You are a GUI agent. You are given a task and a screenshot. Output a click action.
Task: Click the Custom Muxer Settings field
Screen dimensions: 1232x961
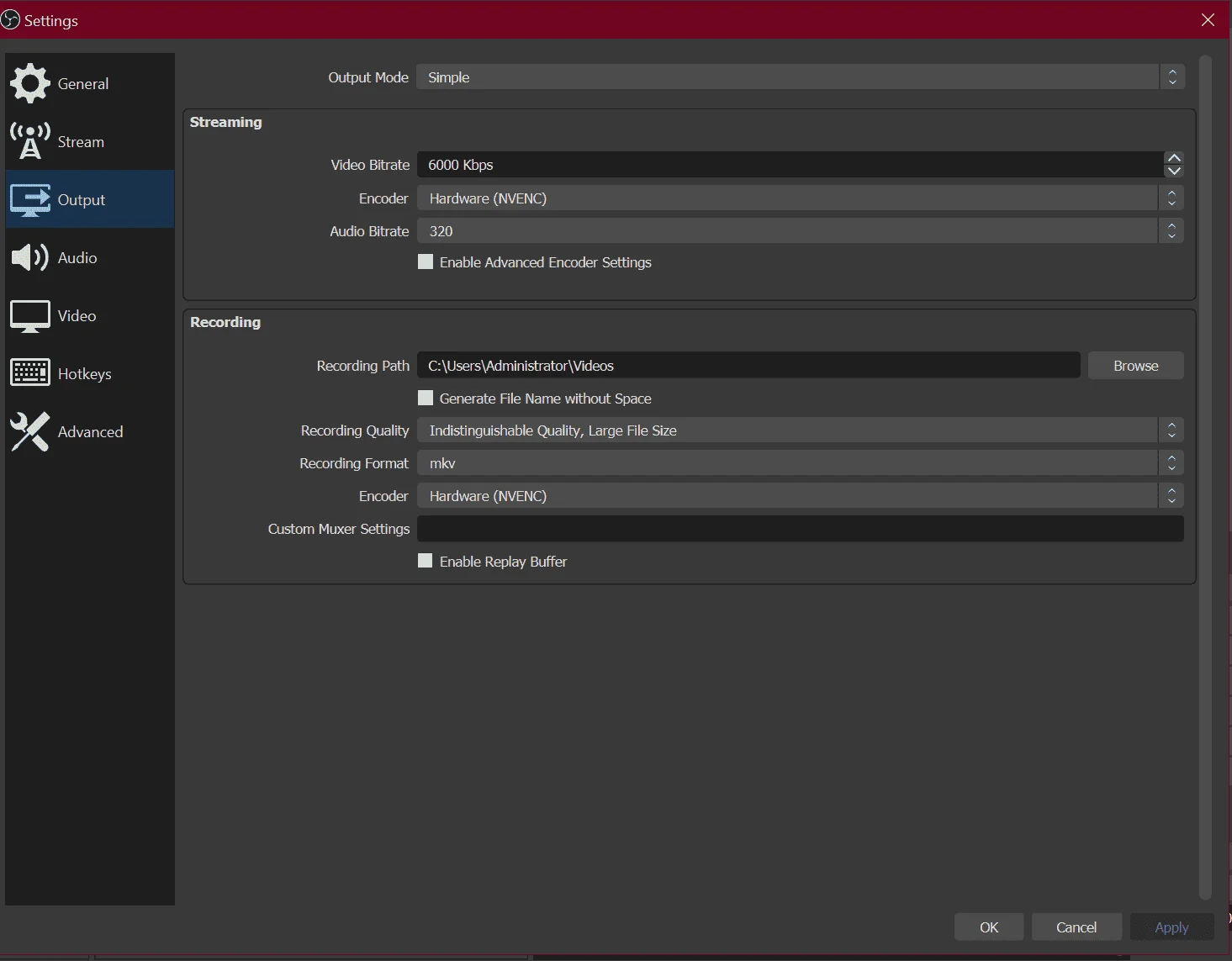801,529
